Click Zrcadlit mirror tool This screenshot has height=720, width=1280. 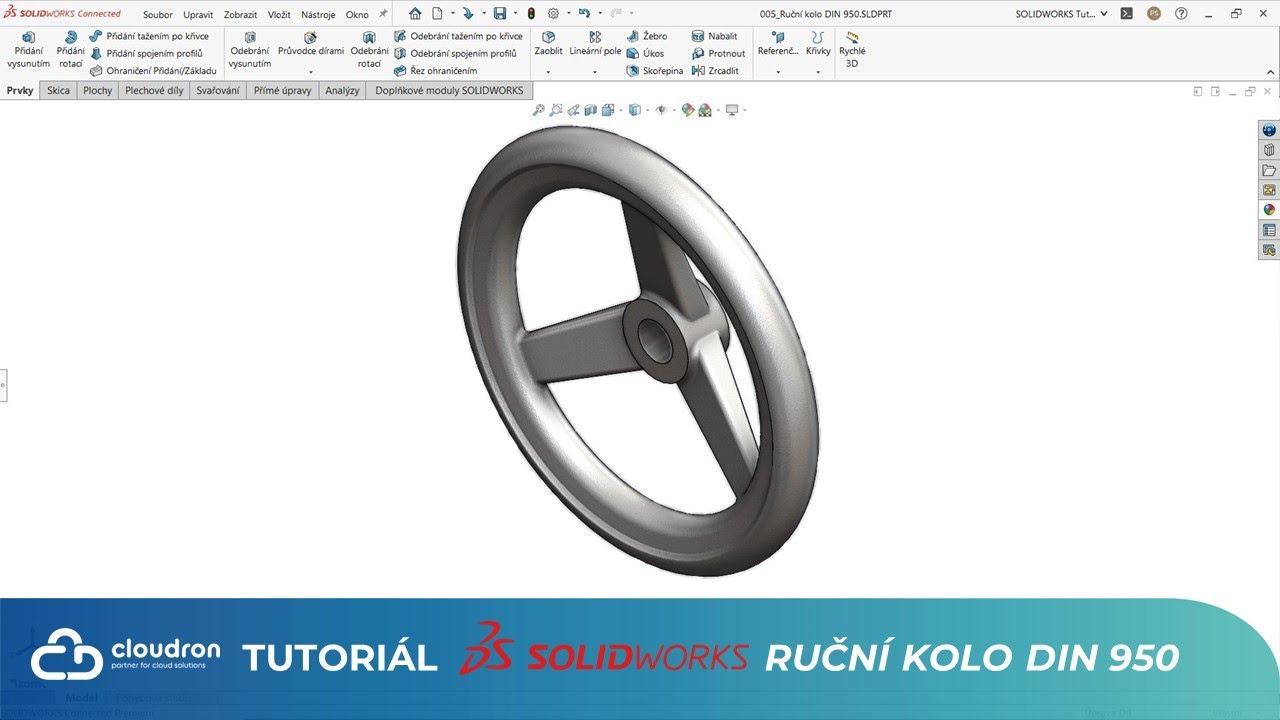pyautogui.click(x=715, y=71)
